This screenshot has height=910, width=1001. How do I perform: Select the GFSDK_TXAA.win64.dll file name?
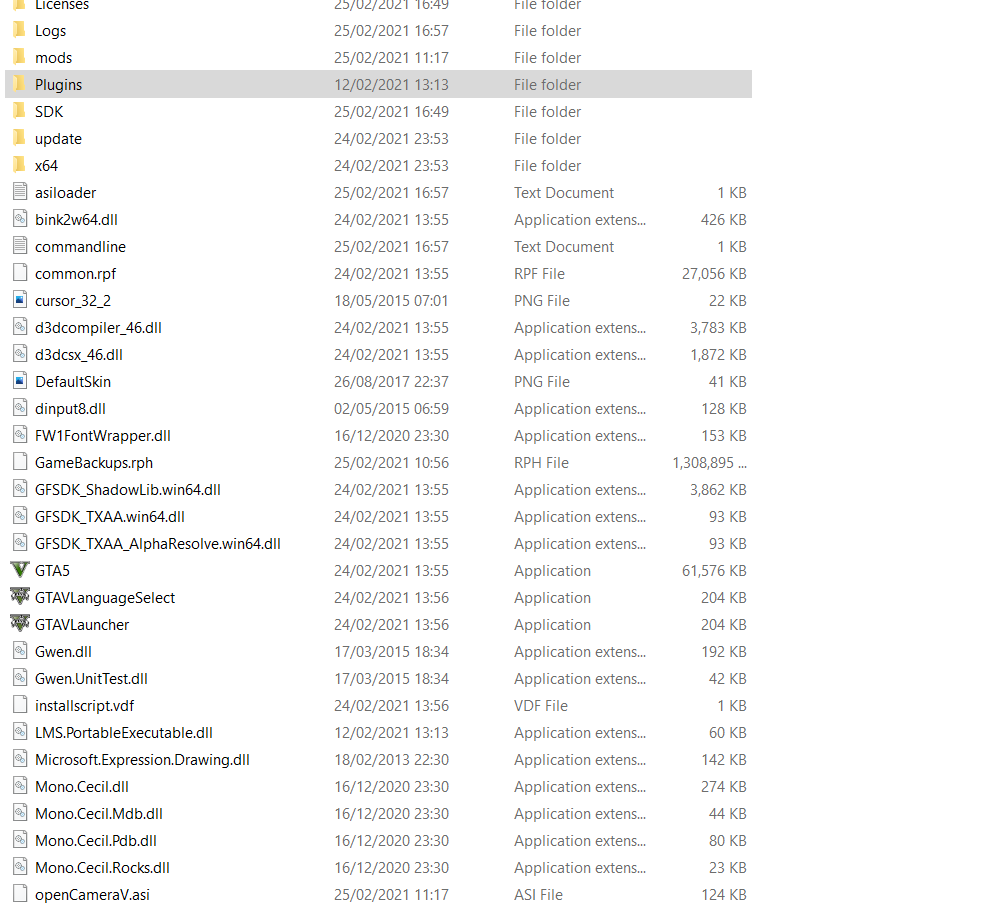point(110,517)
